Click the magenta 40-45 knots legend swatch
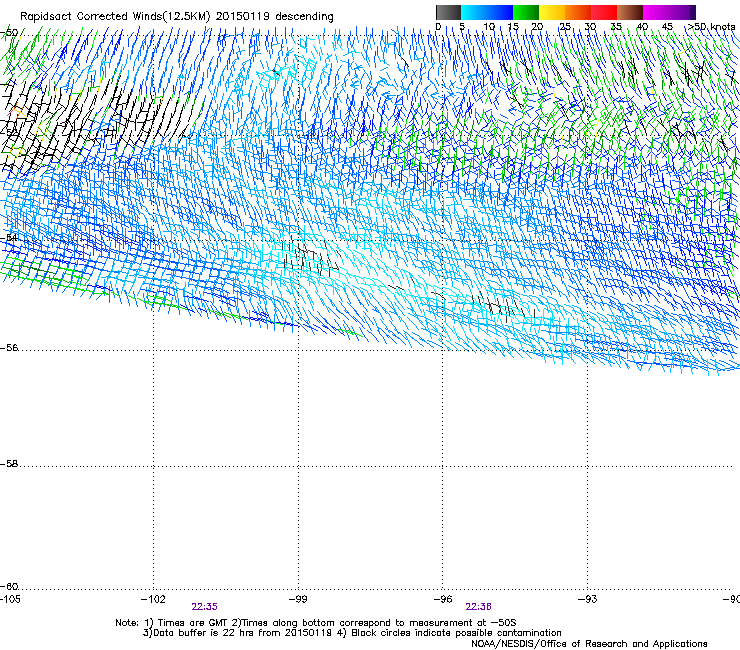The width and height of the screenshot is (740, 650). (x=656, y=12)
